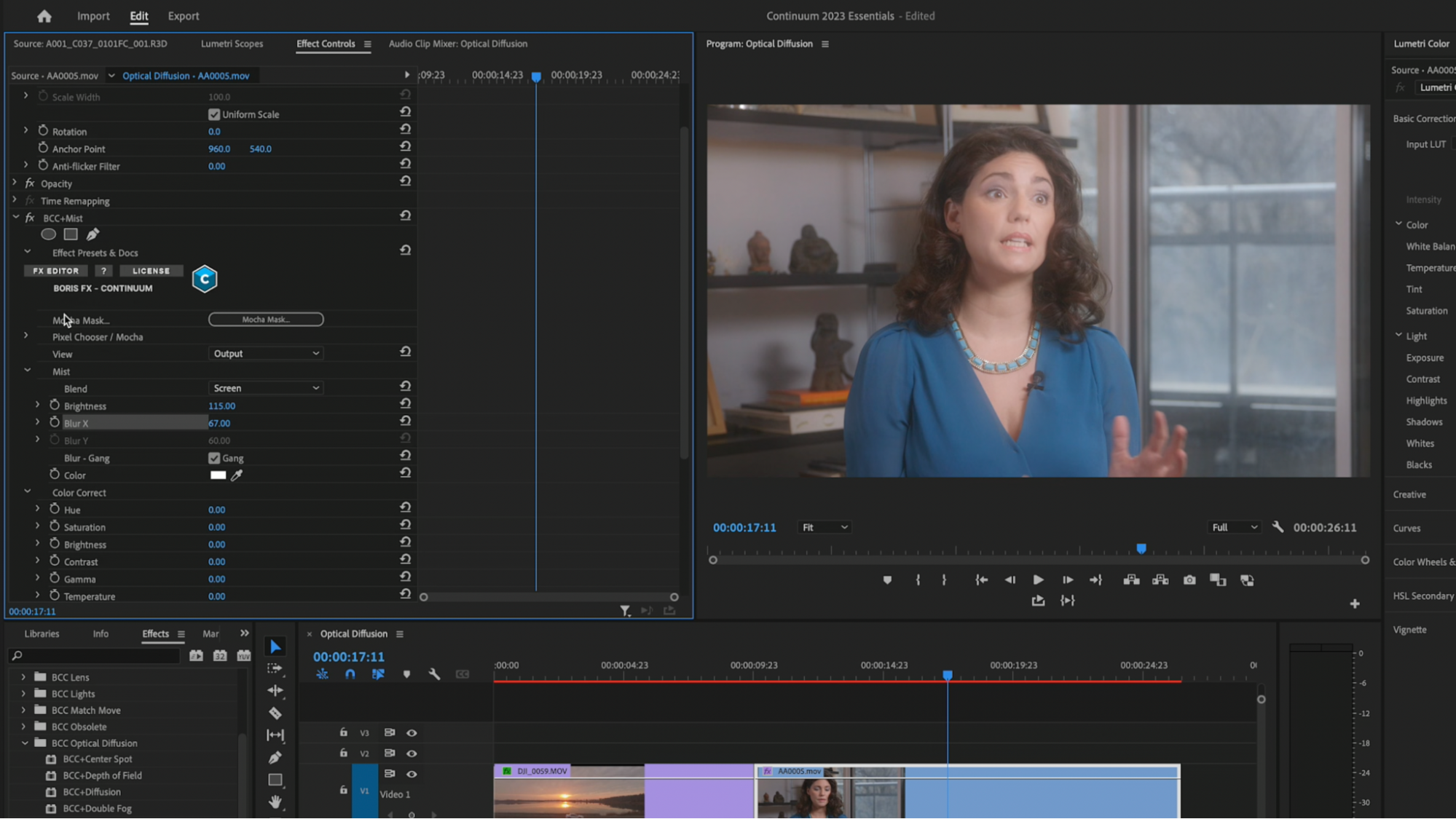Switch to the Import workspace tab

pos(93,16)
